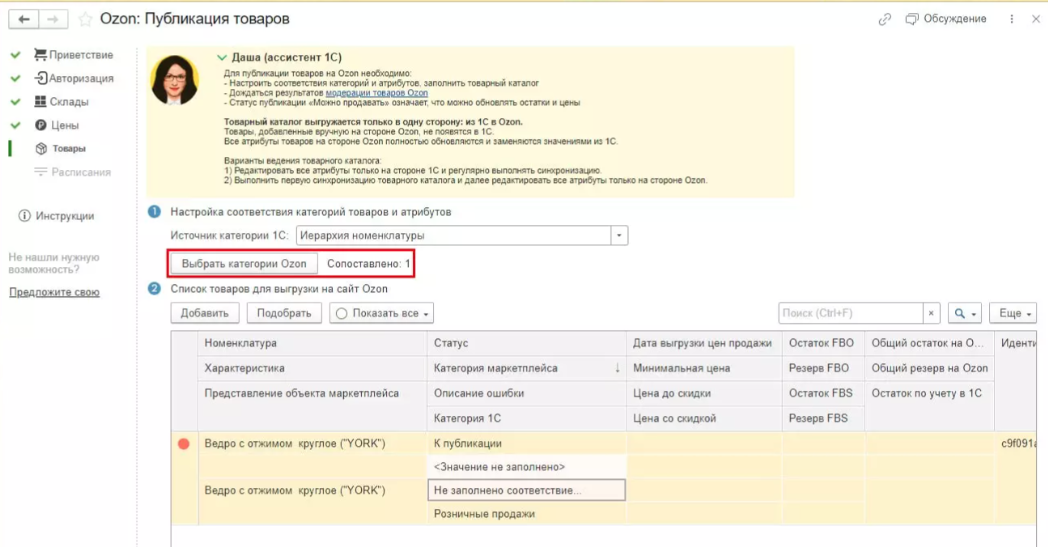Viewport: 1048px width, 547px height.
Task: Close the Ozon publication window with X
Action: pyautogui.click(x=1036, y=19)
